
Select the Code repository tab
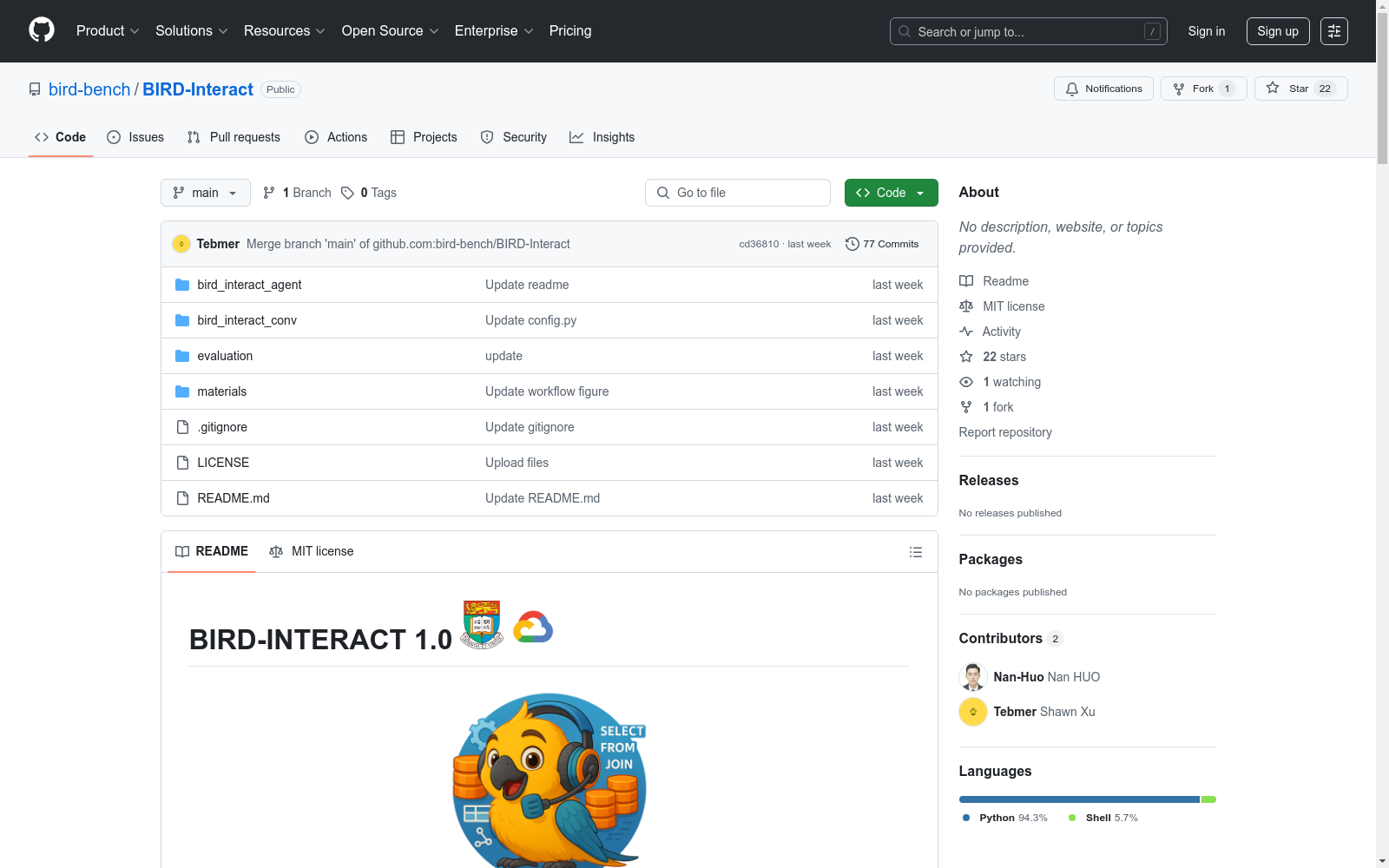61,137
